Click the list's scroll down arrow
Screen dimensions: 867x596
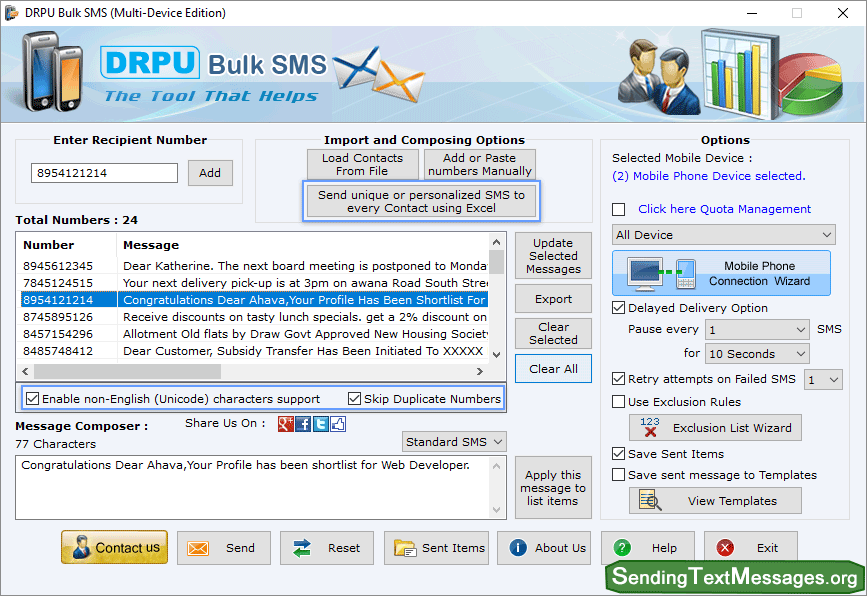pyautogui.click(x=497, y=354)
